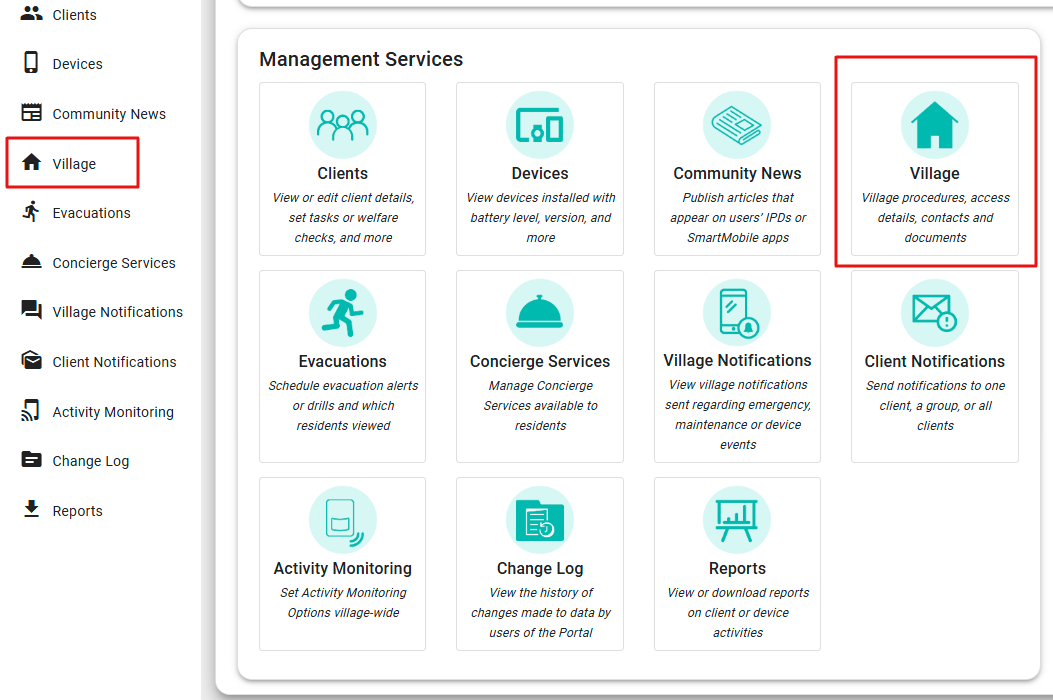The image size is (1053, 700).
Task: Click the Management Services heading
Action: tap(361, 59)
